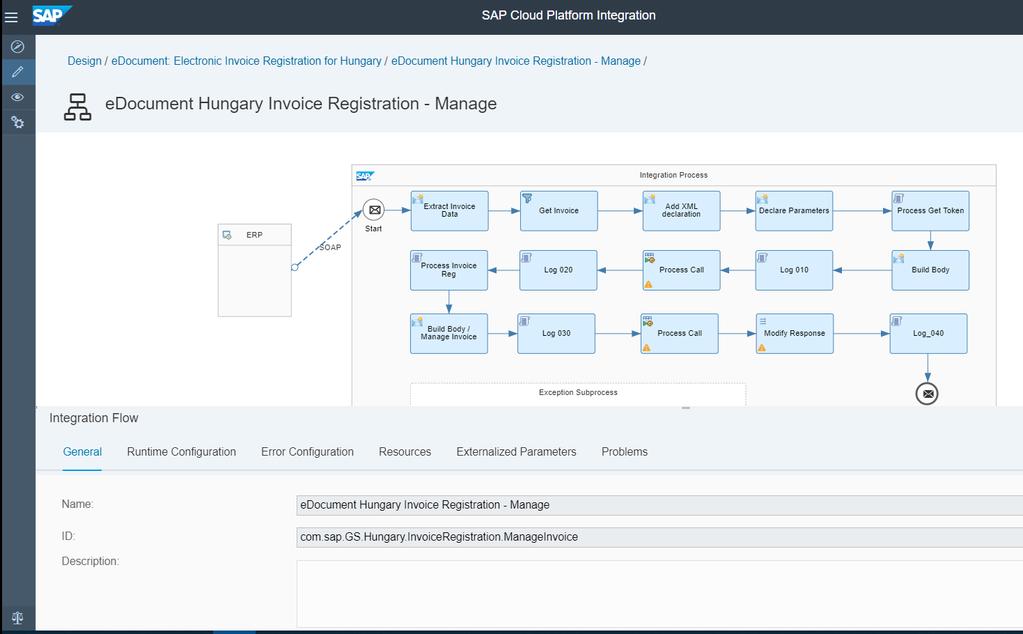Click the properties panel splitter handle
The width and height of the screenshot is (1023, 634).
[x=686, y=408]
